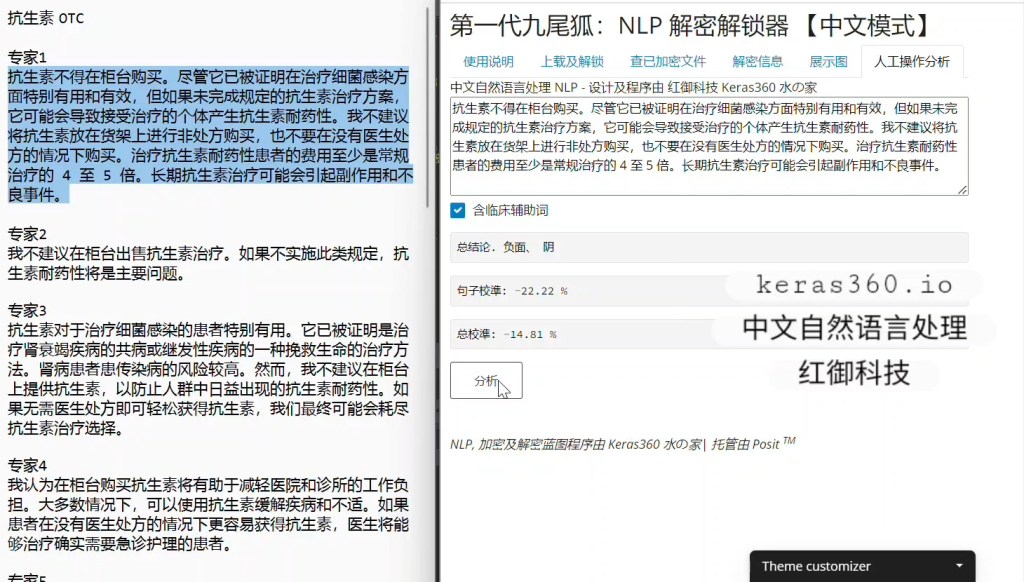Click inside the antibiotic text input area
The height and width of the screenshot is (582, 1024).
pyautogui.click(x=708, y=145)
